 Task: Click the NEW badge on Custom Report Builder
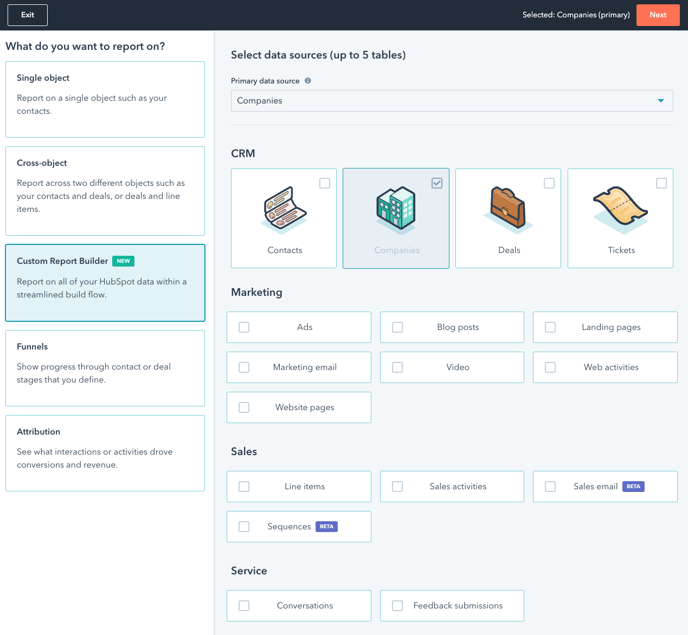click(x=123, y=261)
